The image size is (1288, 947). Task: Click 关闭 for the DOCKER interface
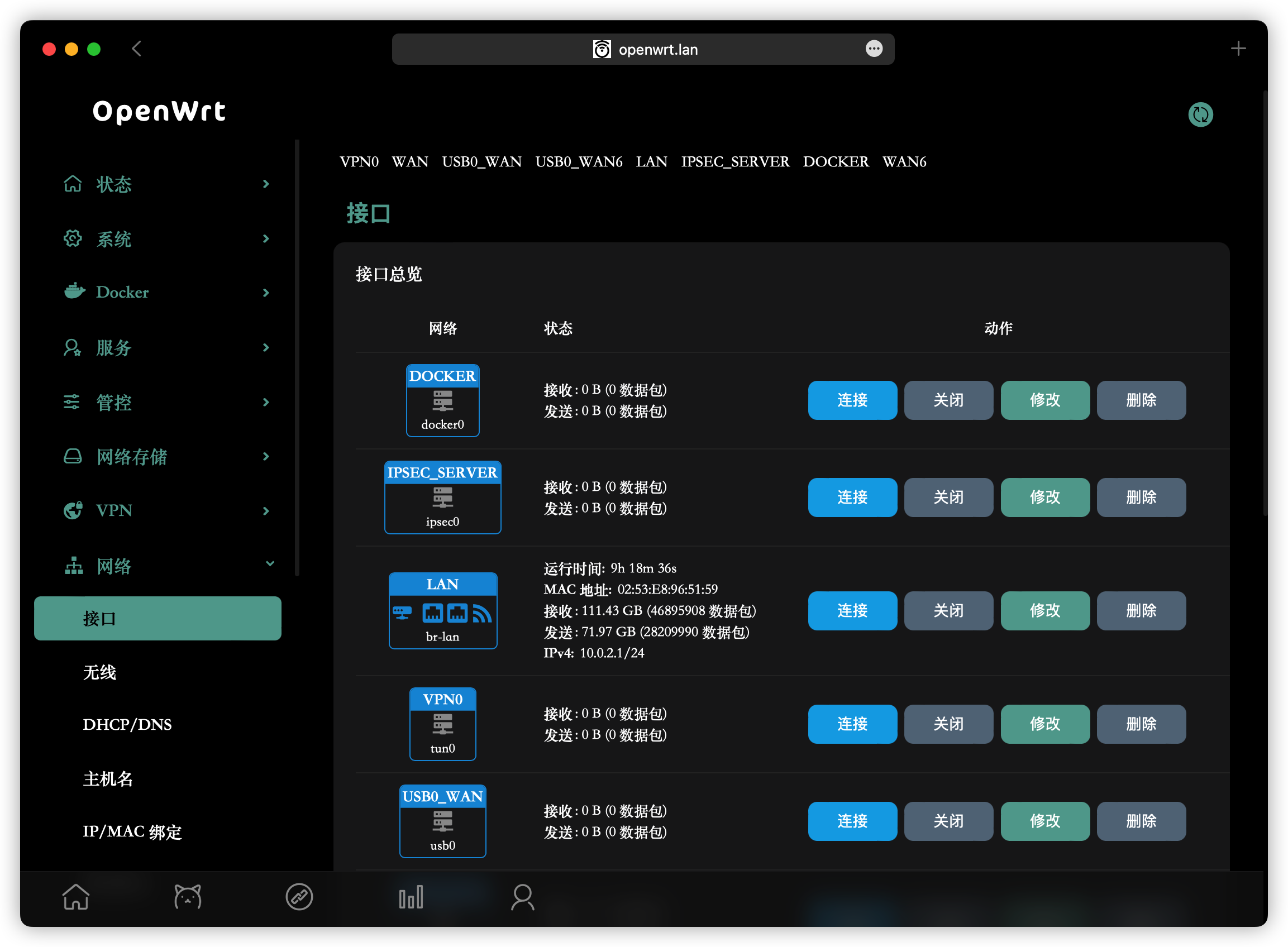point(949,400)
